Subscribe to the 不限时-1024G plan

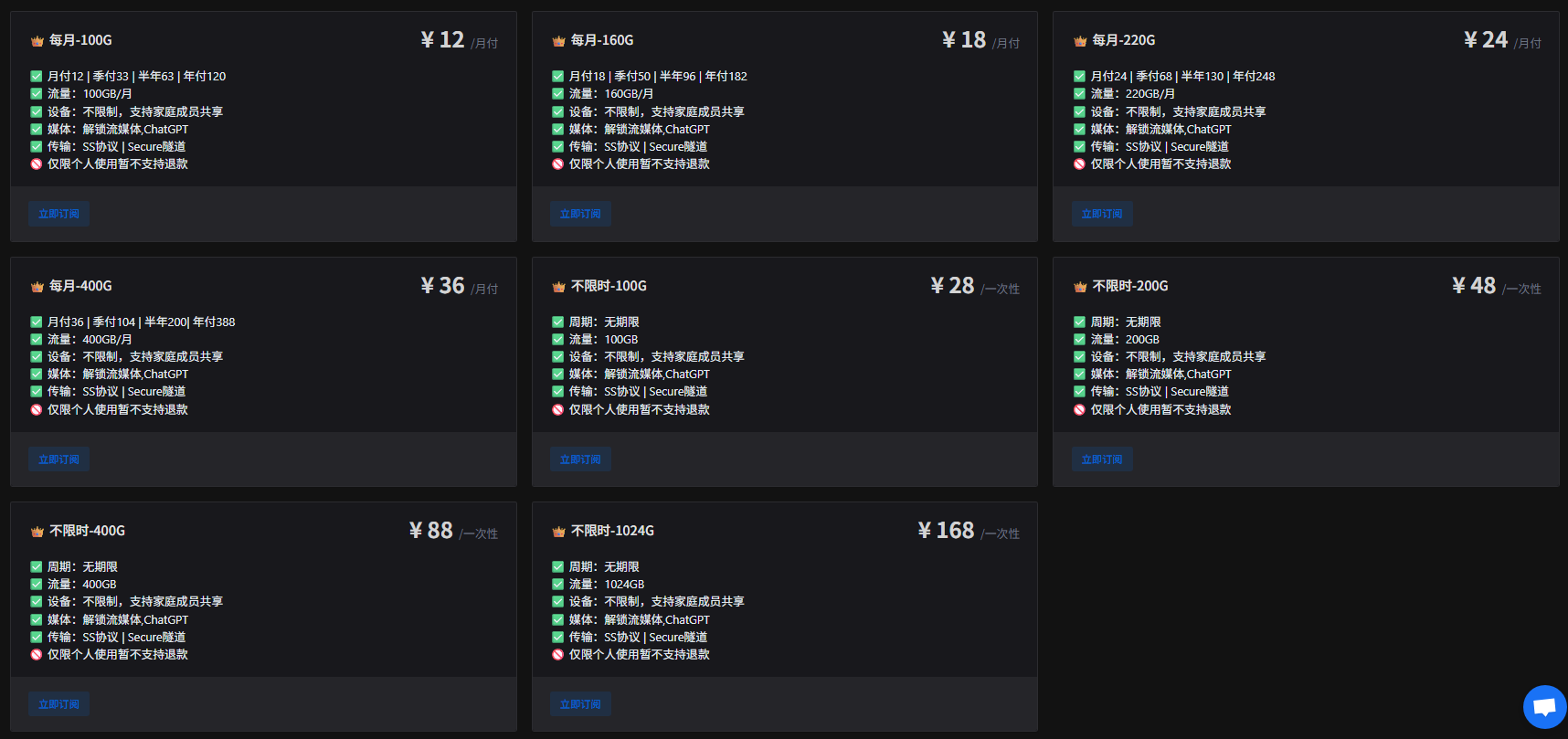coord(580,704)
